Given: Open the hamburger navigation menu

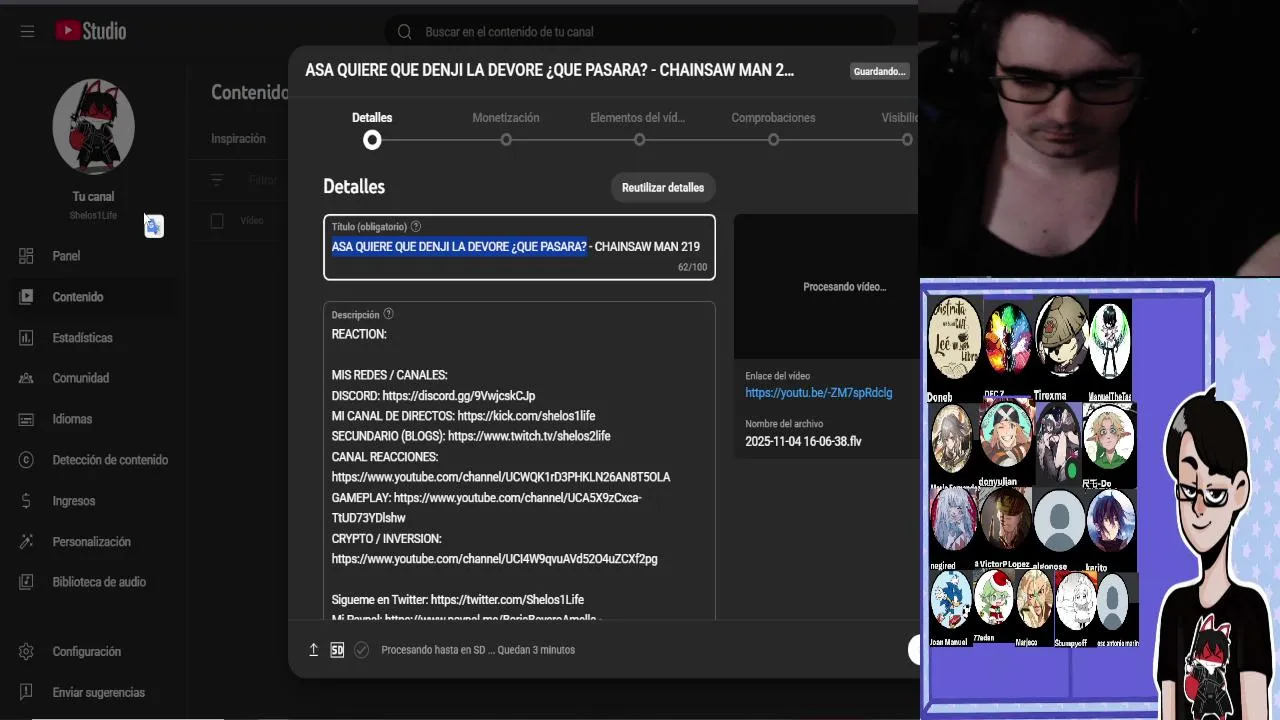Looking at the screenshot, I should [27, 31].
